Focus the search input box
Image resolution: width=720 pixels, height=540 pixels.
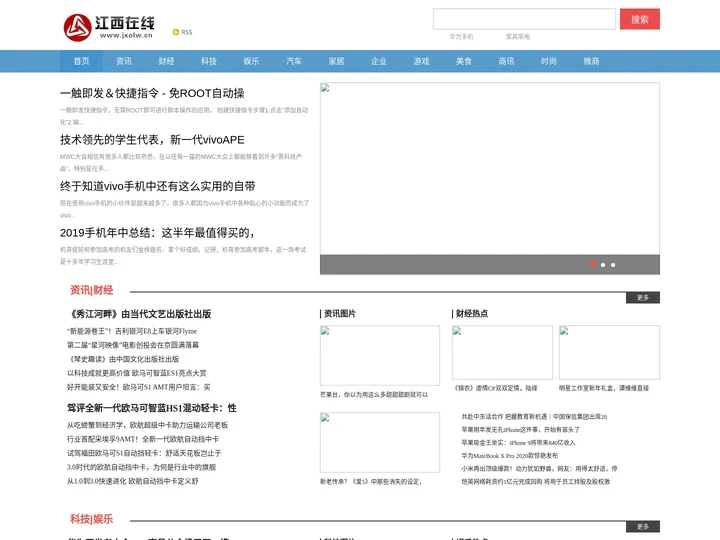point(524,19)
